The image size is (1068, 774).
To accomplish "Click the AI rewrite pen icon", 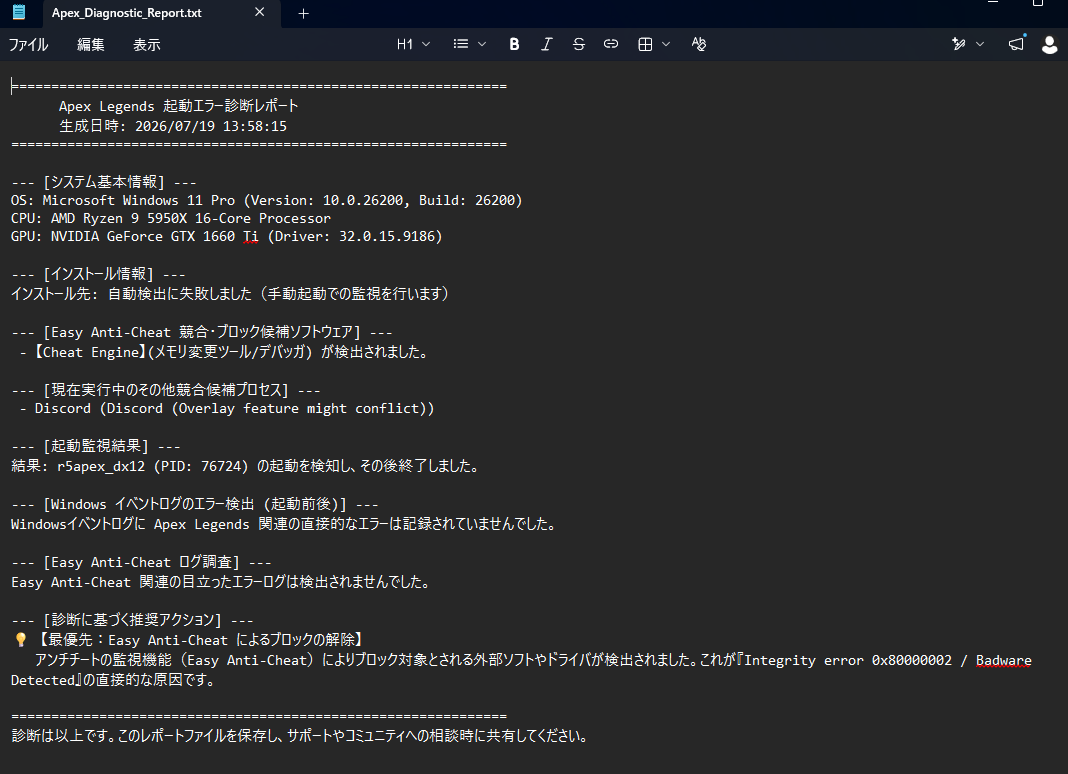I will coord(959,44).
